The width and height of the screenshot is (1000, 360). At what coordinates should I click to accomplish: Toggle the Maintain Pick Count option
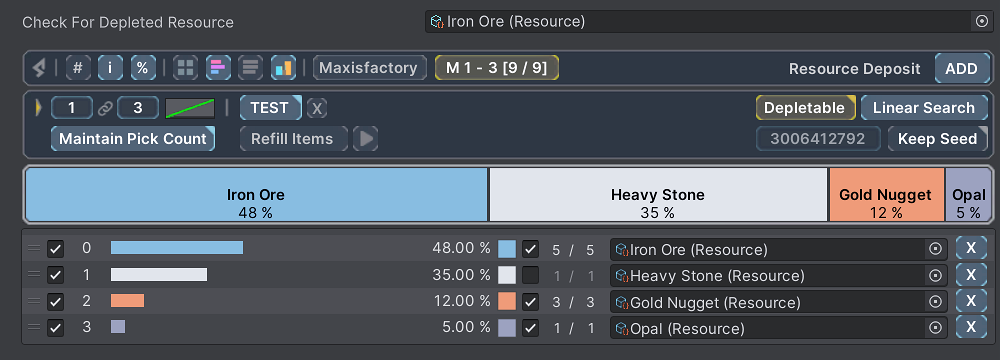(x=133, y=139)
